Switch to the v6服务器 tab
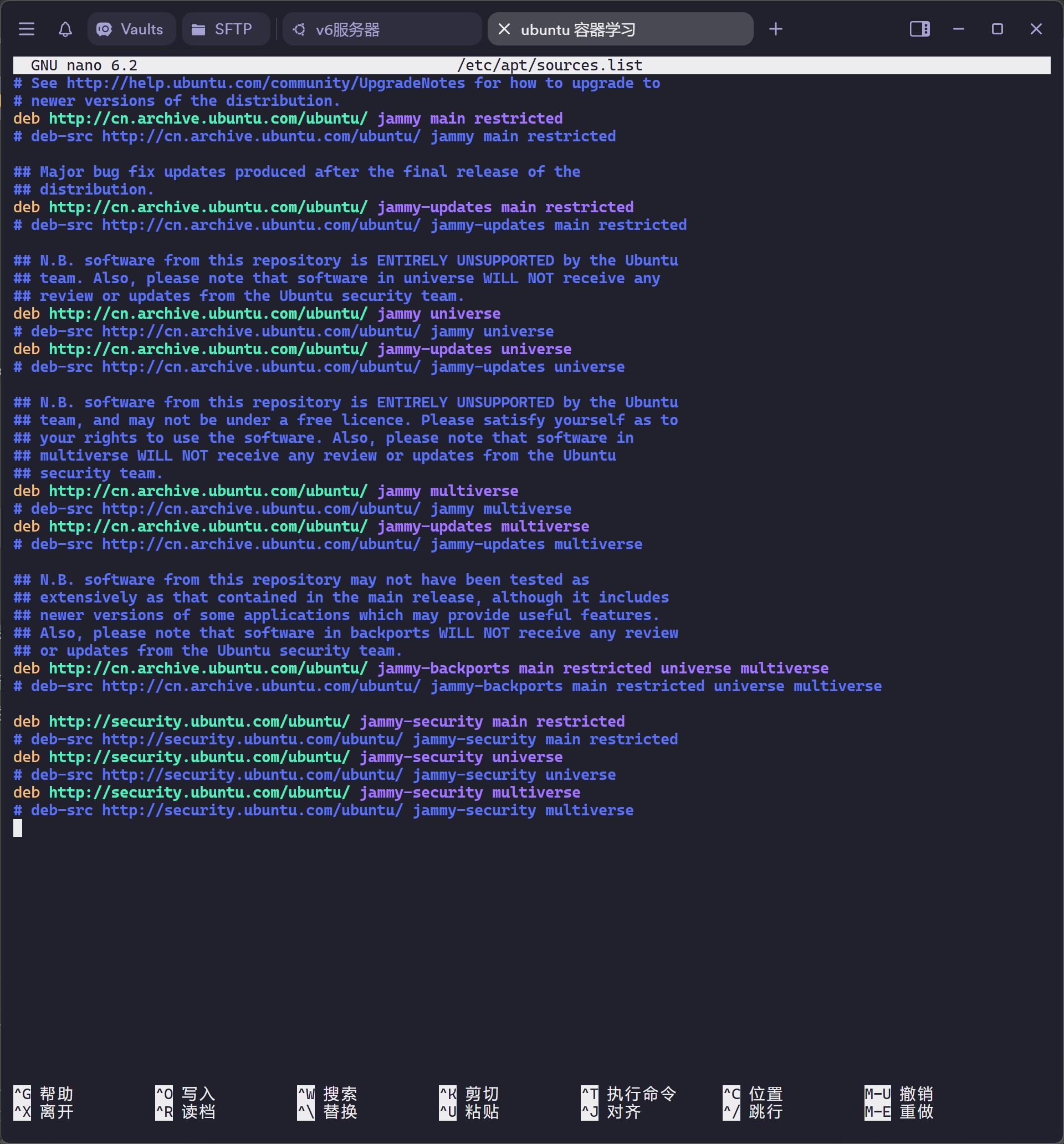The image size is (1064, 1144). (x=348, y=29)
